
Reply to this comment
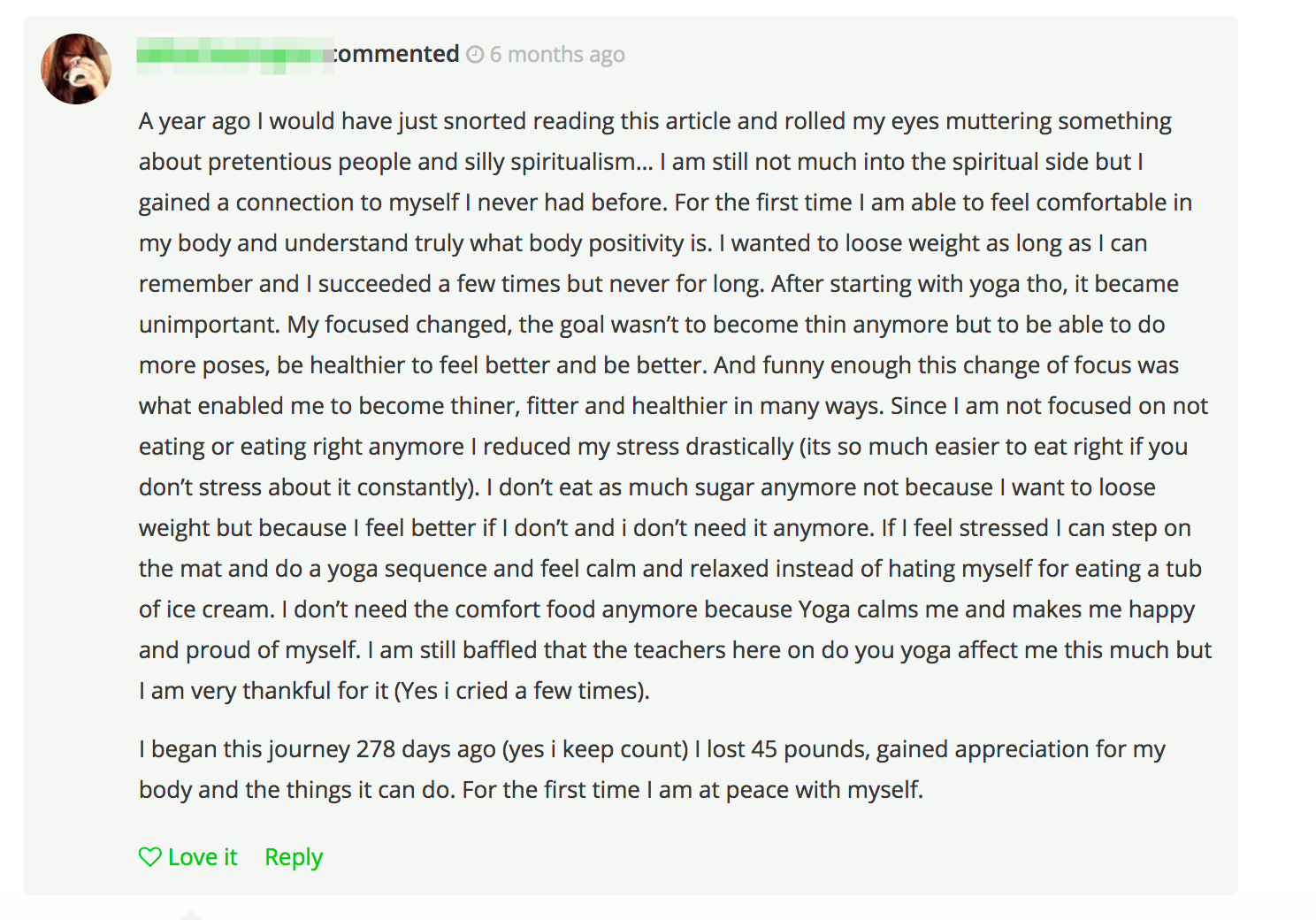294,857
